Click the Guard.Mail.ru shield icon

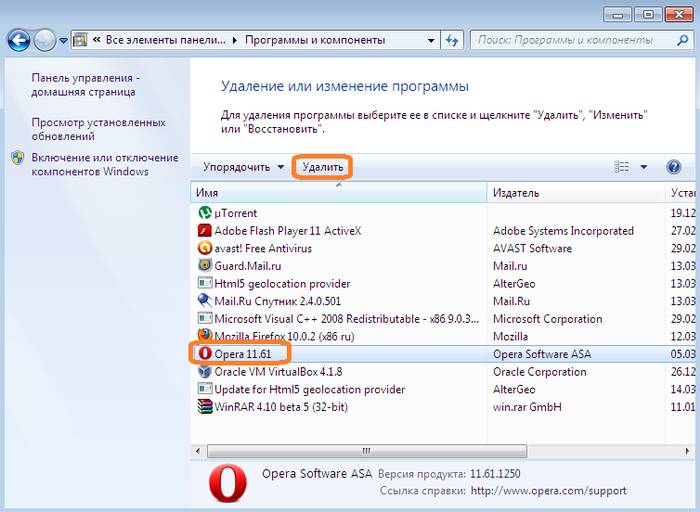(x=205, y=266)
